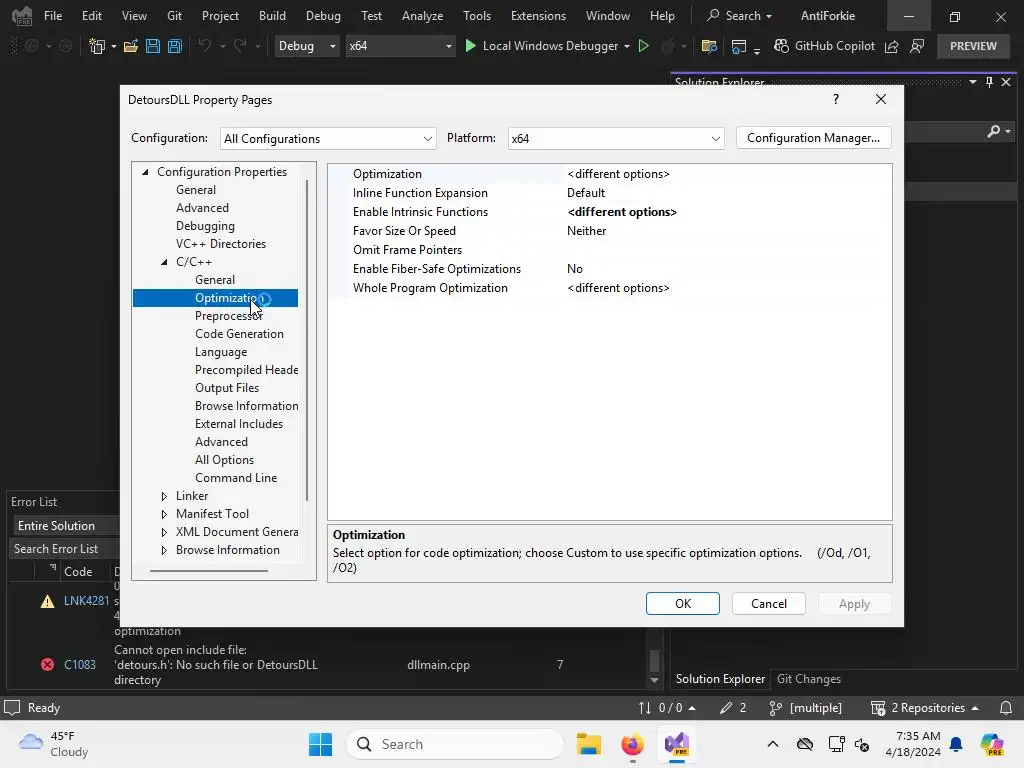Click the Save All toolbar icon

point(175,46)
